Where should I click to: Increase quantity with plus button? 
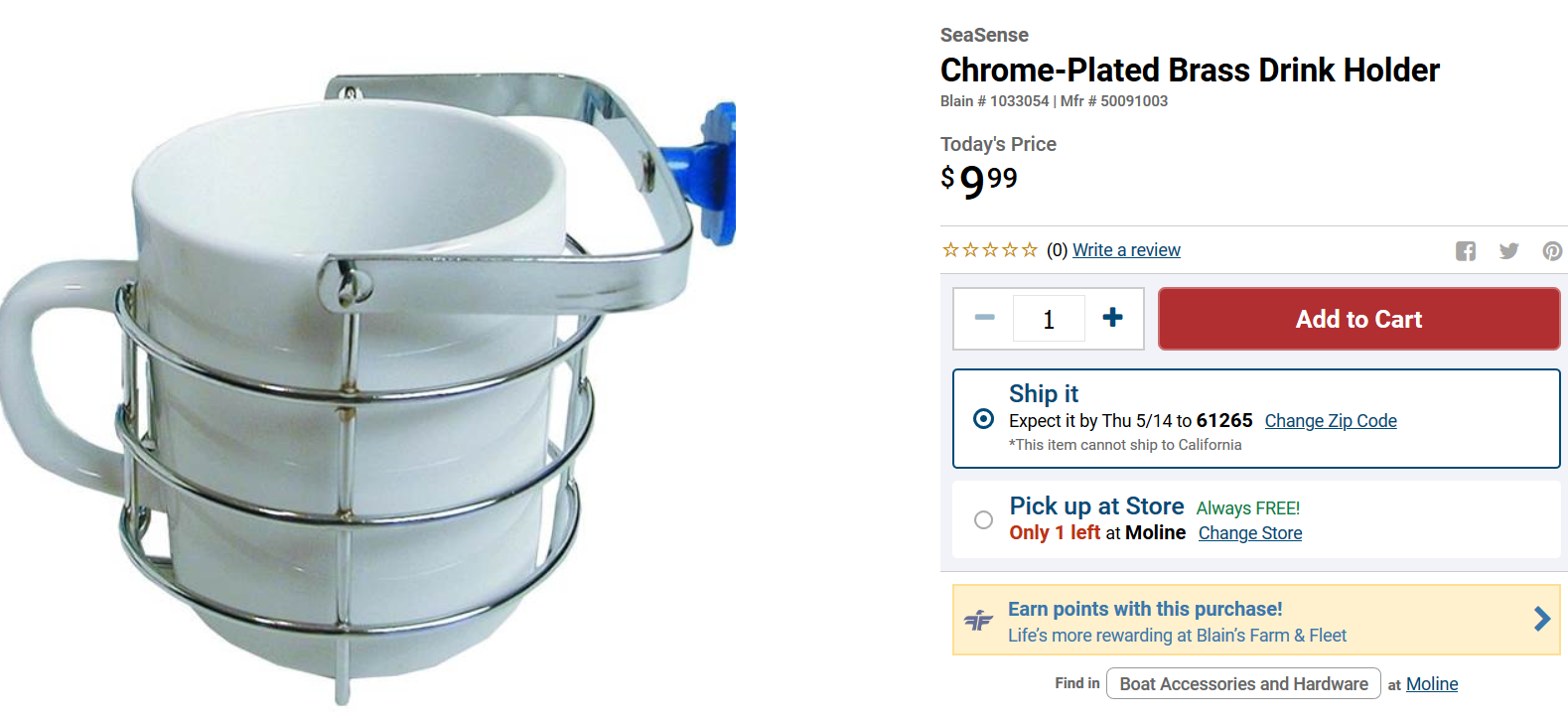point(1112,318)
